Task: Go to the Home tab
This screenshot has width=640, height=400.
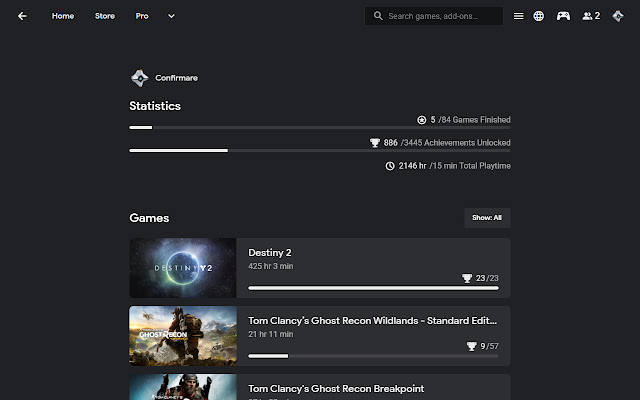Action: click(62, 16)
